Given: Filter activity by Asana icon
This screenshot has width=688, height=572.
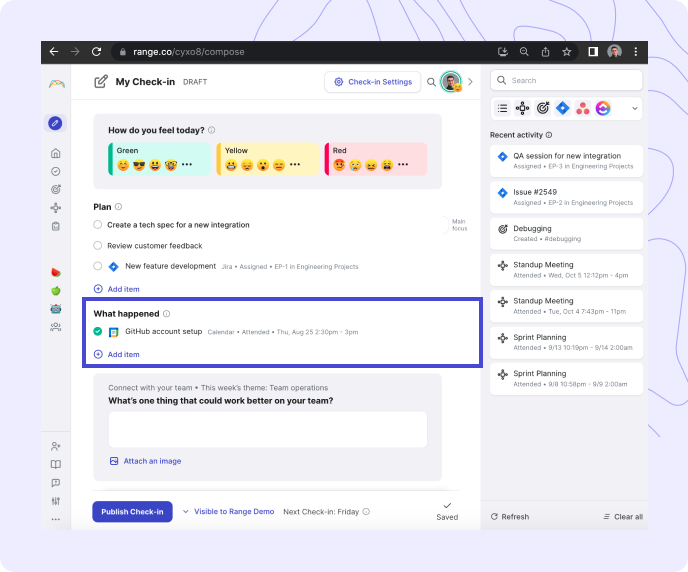Looking at the screenshot, I should 583,108.
